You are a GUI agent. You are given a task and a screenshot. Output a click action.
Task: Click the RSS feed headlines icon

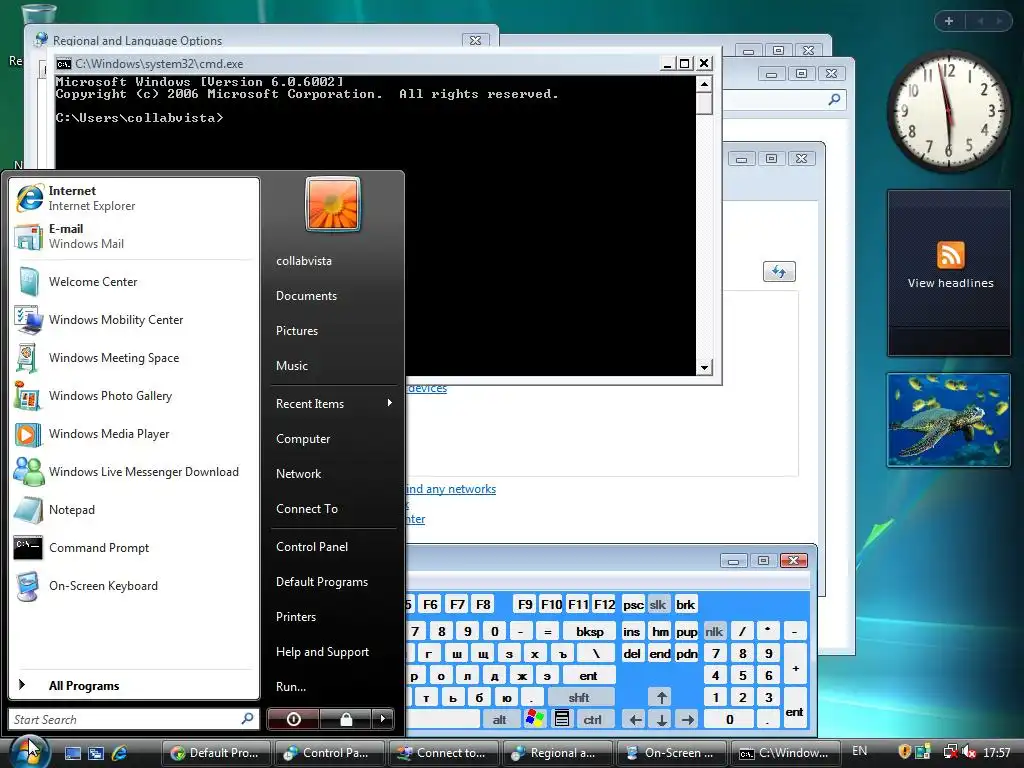950,255
